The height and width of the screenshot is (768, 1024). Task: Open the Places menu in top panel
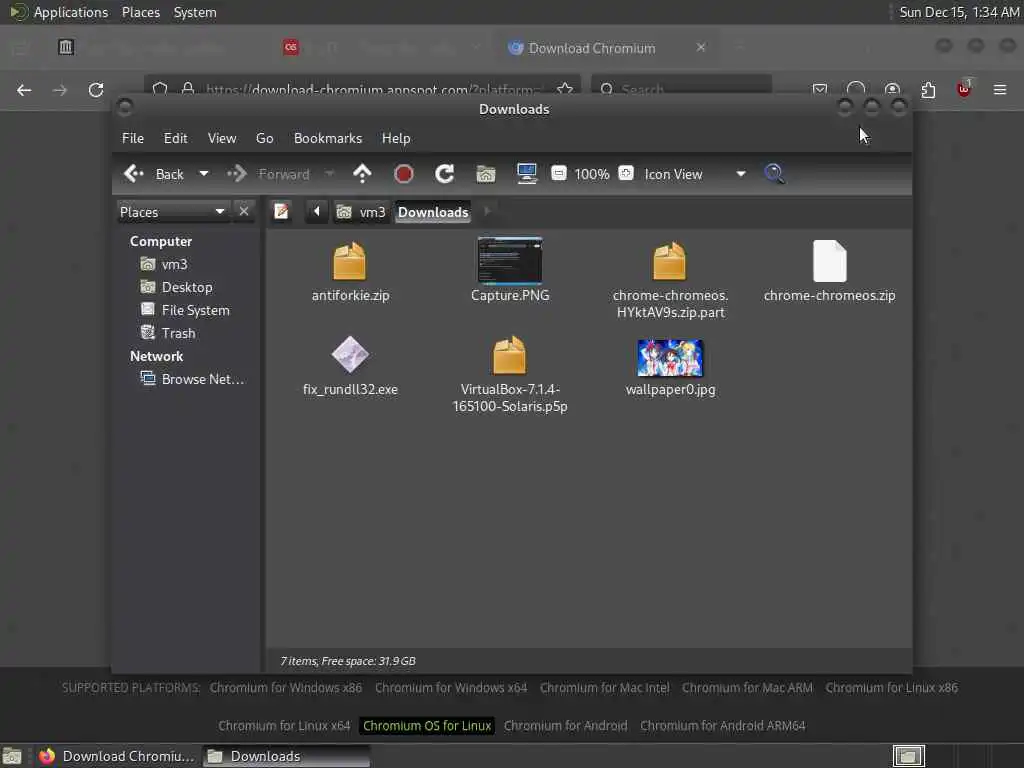pyautogui.click(x=140, y=12)
